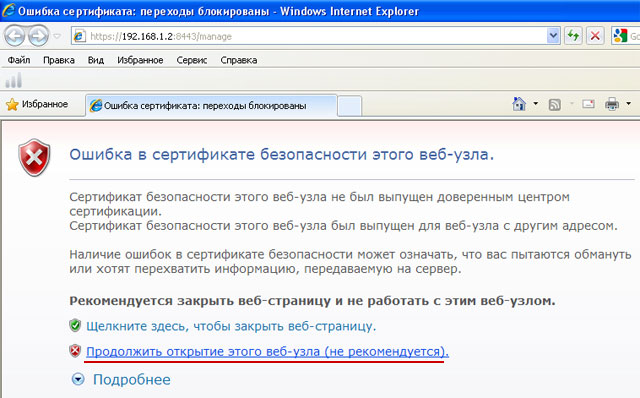The height and width of the screenshot is (398, 640).
Task: Open the Home button dropdown arrow
Action: point(536,104)
